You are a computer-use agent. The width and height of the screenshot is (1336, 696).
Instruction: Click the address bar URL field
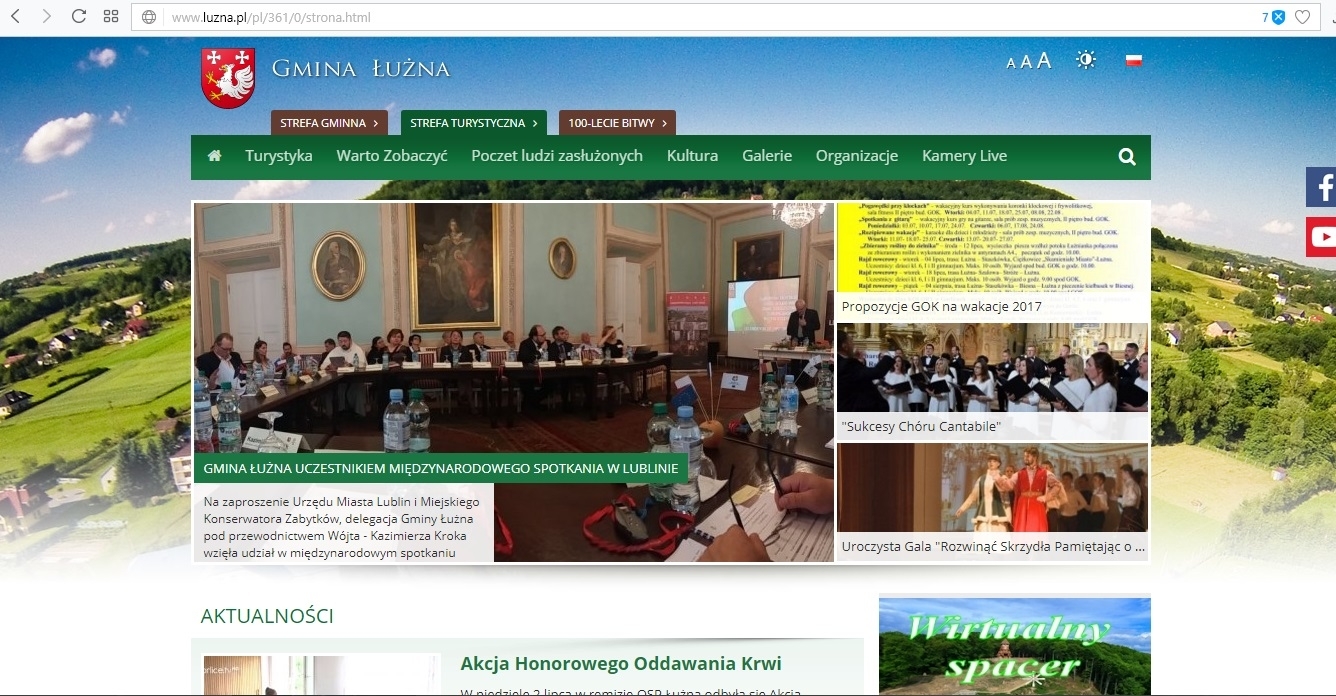pos(700,17)
